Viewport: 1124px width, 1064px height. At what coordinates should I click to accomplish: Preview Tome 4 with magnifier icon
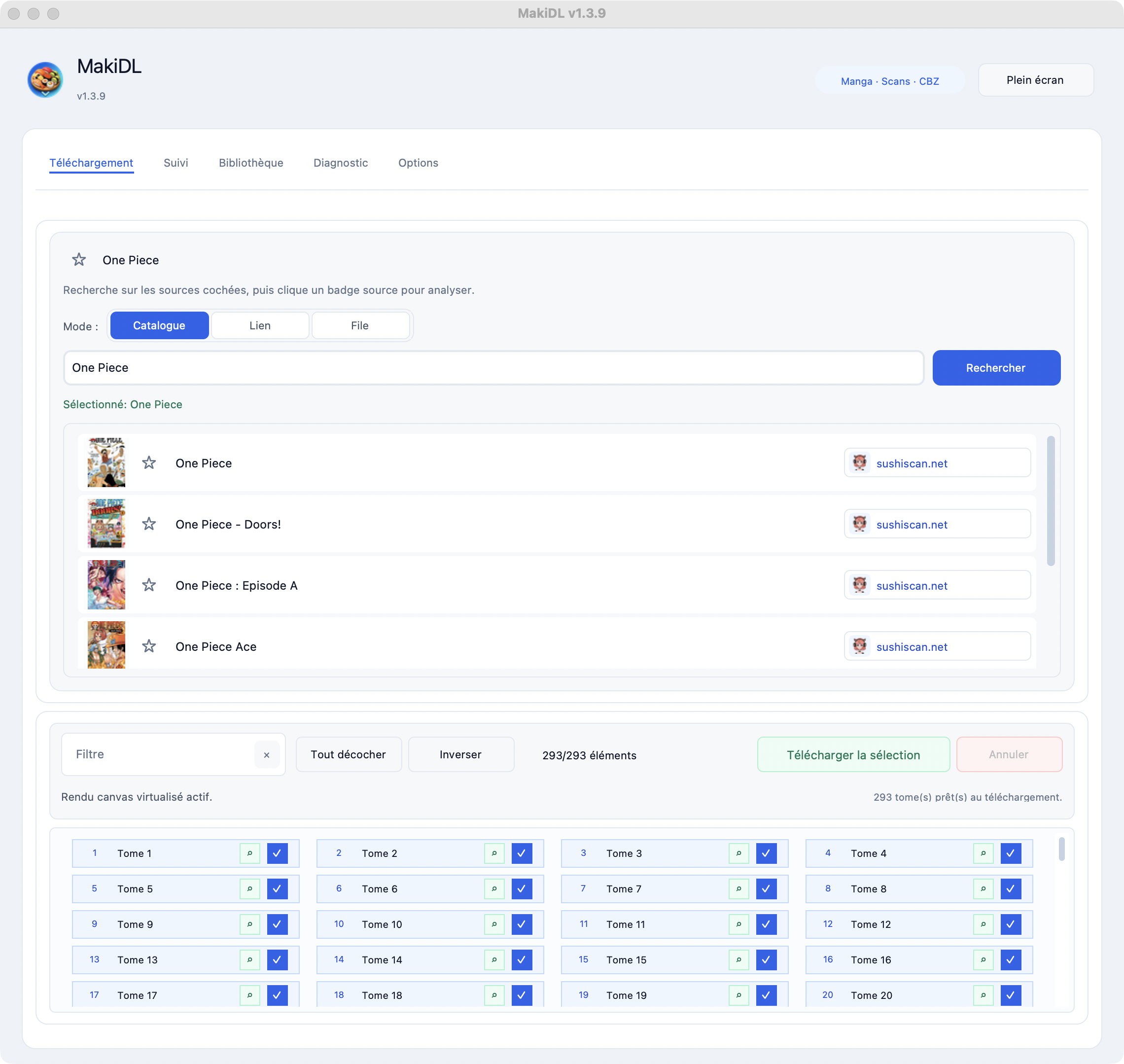click(x=983, y=853)
